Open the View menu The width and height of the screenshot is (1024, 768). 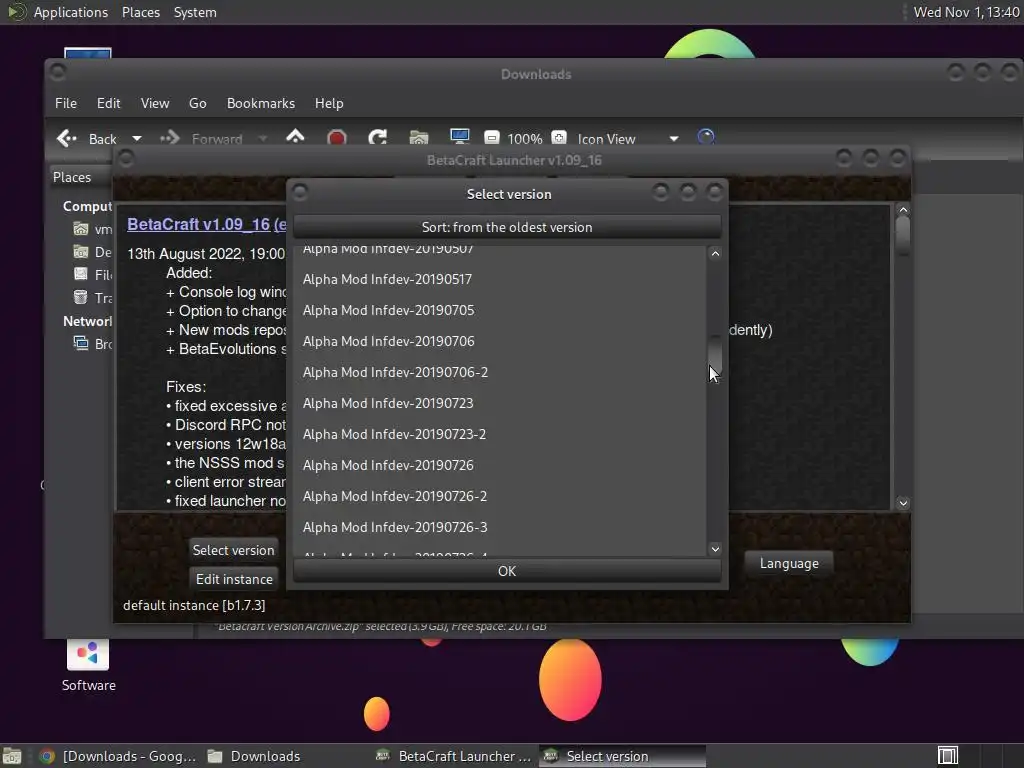pyautogui.click(x=155, y=103)
